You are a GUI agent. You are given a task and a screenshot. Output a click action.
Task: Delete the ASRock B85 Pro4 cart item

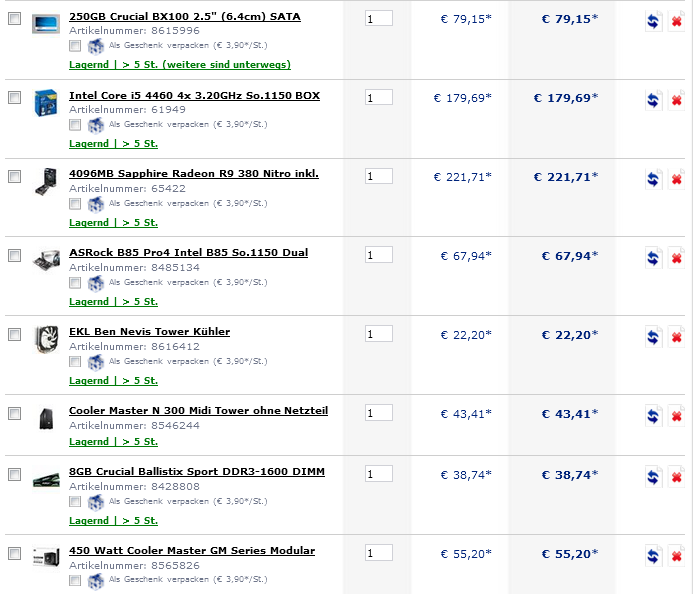pyautogui.click(x=676, y=258)
